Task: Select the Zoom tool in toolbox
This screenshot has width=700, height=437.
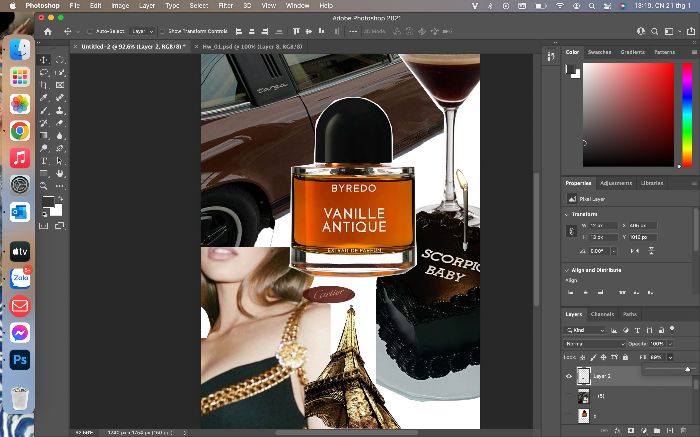Action: point(44,186)
